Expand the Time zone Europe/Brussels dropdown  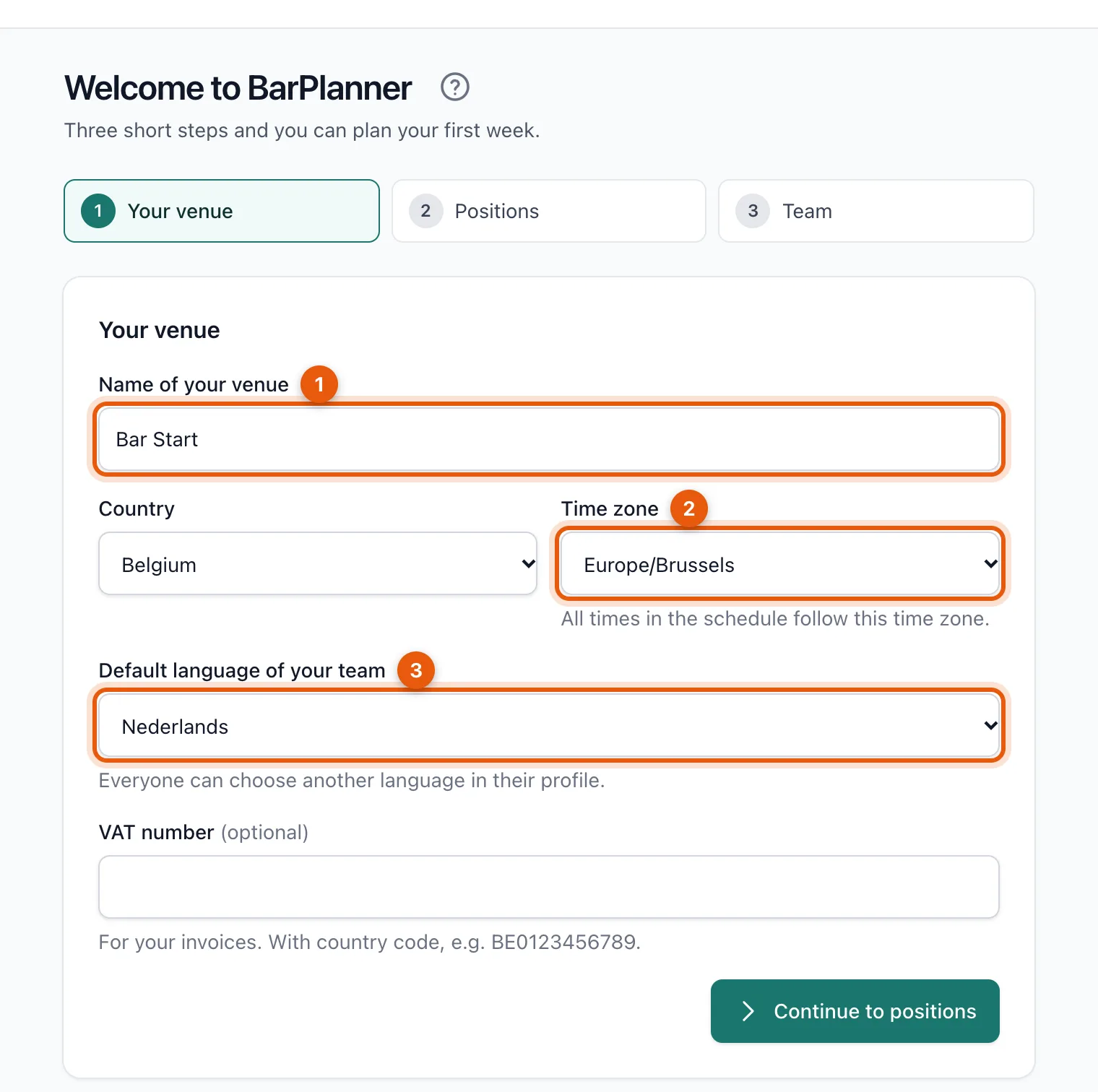pyautogui.click(x=780, y=563)
